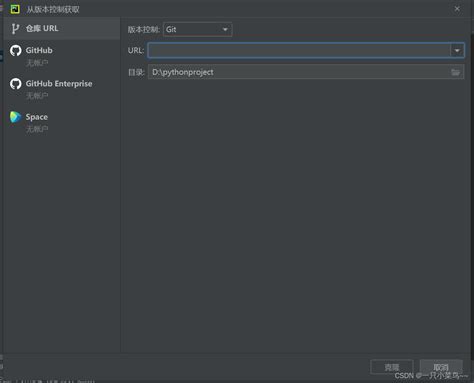The height and width of the screenshot is (383, 474).
Task: Expand the URL history dropdown arrow
Action: (457, 51)
